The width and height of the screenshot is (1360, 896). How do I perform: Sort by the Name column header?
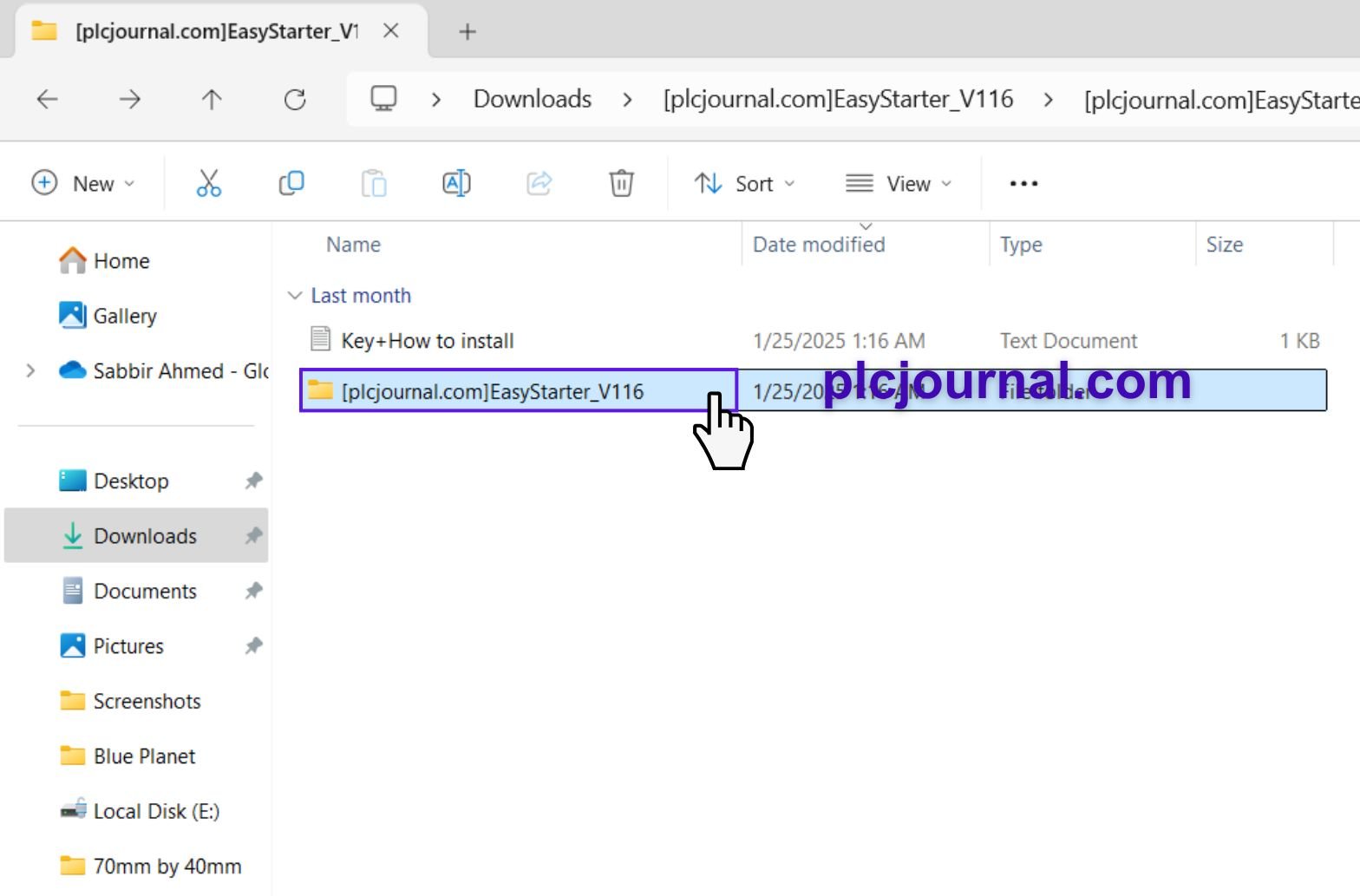[x=353, y=245]
